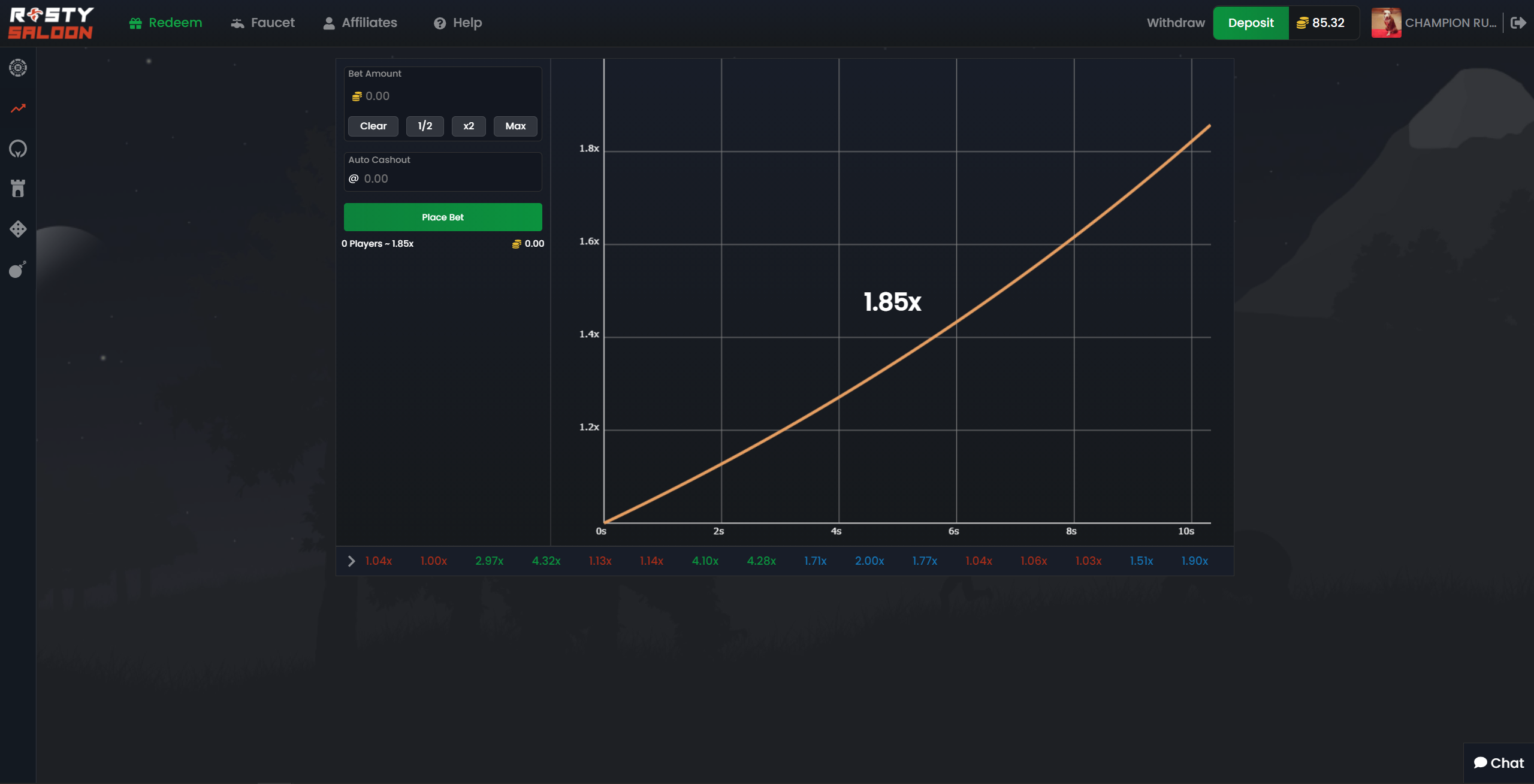
Task: Click the previous results expander arrow
Action: point(351,560)
